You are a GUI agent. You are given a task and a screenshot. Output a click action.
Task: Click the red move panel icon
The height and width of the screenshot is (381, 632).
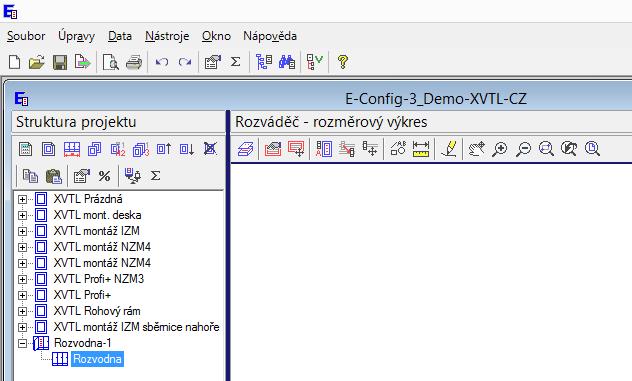296,149
